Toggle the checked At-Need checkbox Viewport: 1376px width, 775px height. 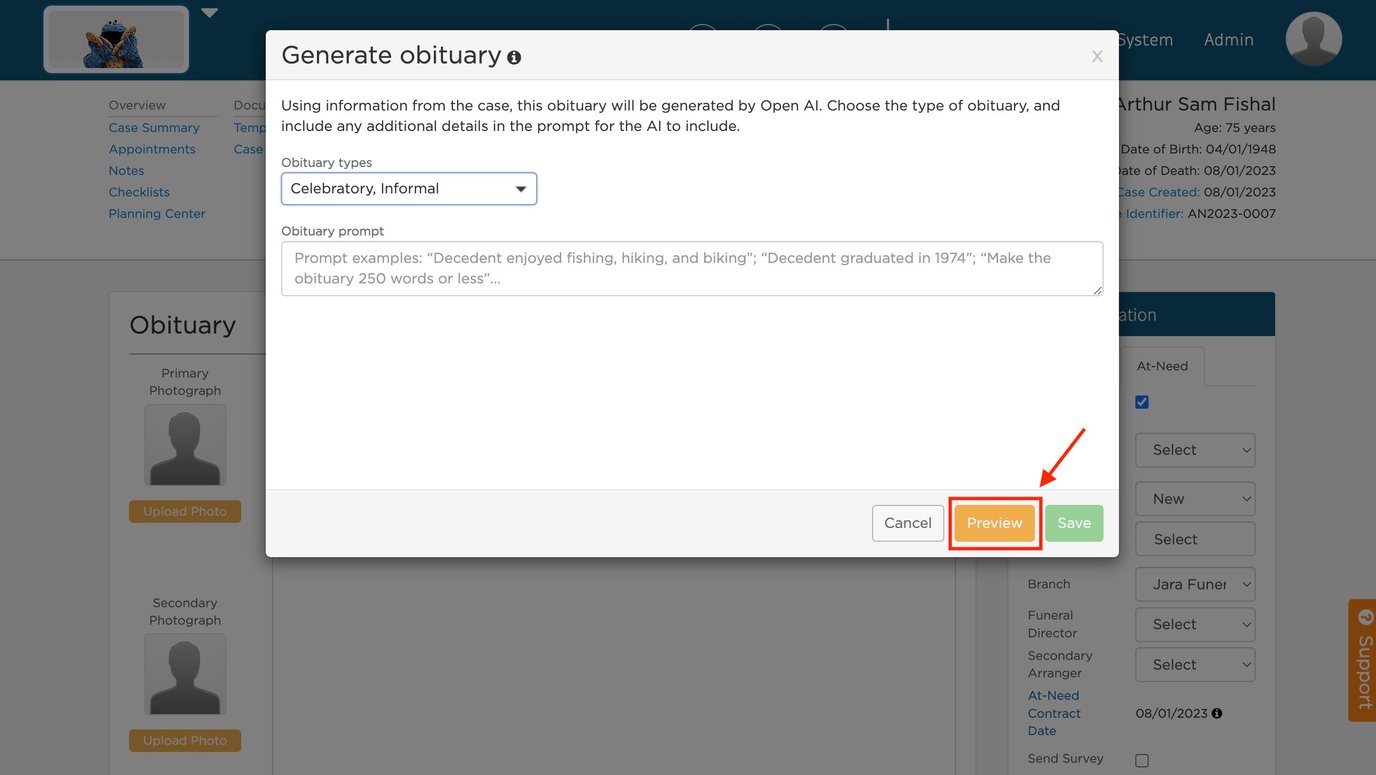(1142, 402)
